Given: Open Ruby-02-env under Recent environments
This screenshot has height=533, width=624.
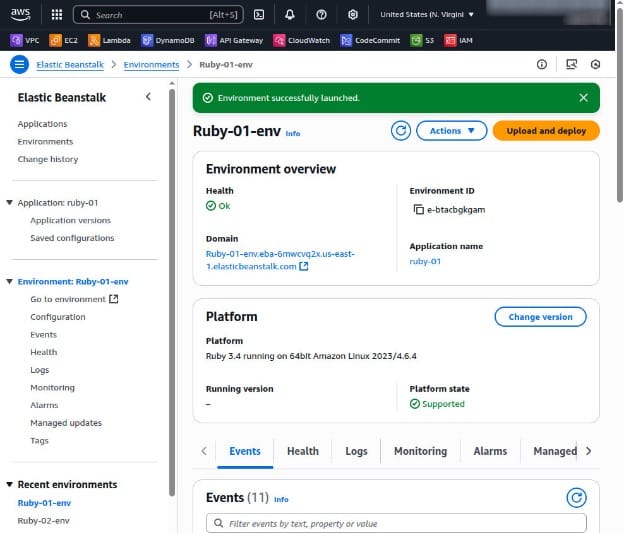Looking at the screenshot, I should [43, 521].
